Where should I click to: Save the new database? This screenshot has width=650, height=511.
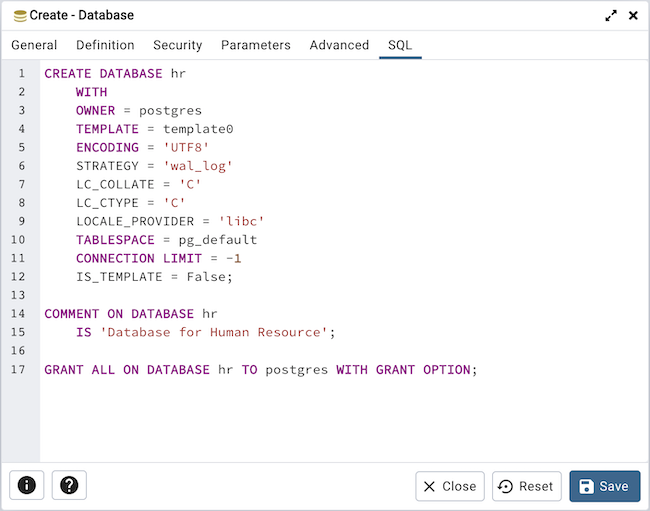605,486
